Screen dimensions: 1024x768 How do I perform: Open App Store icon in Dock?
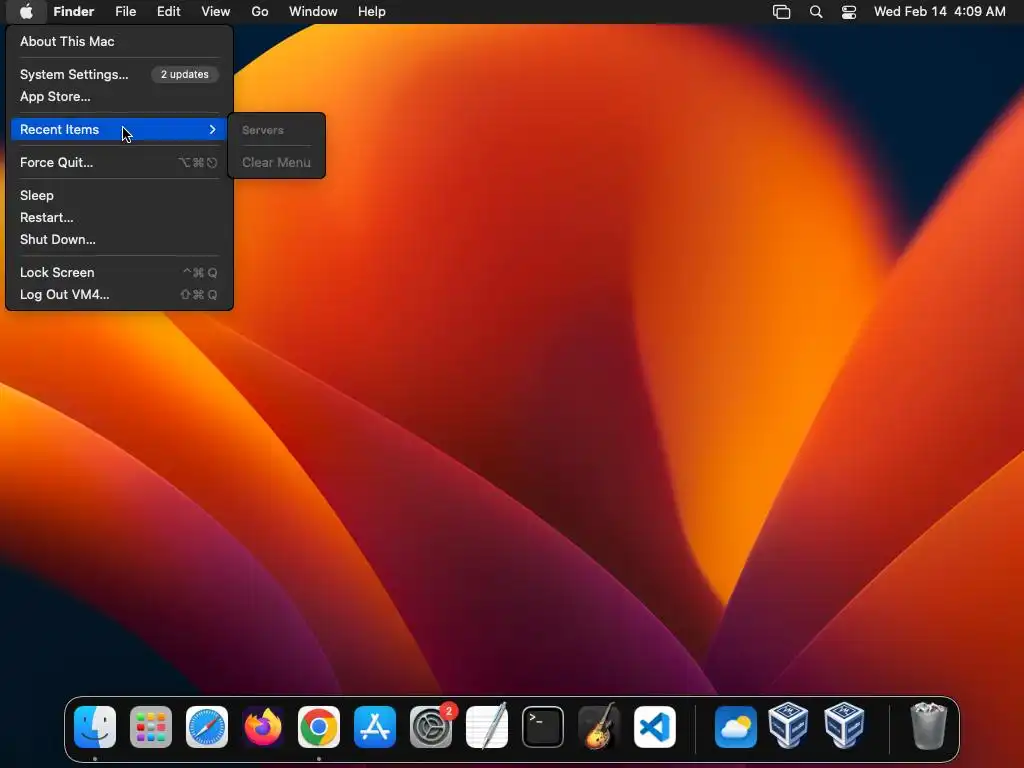[375, 727]
